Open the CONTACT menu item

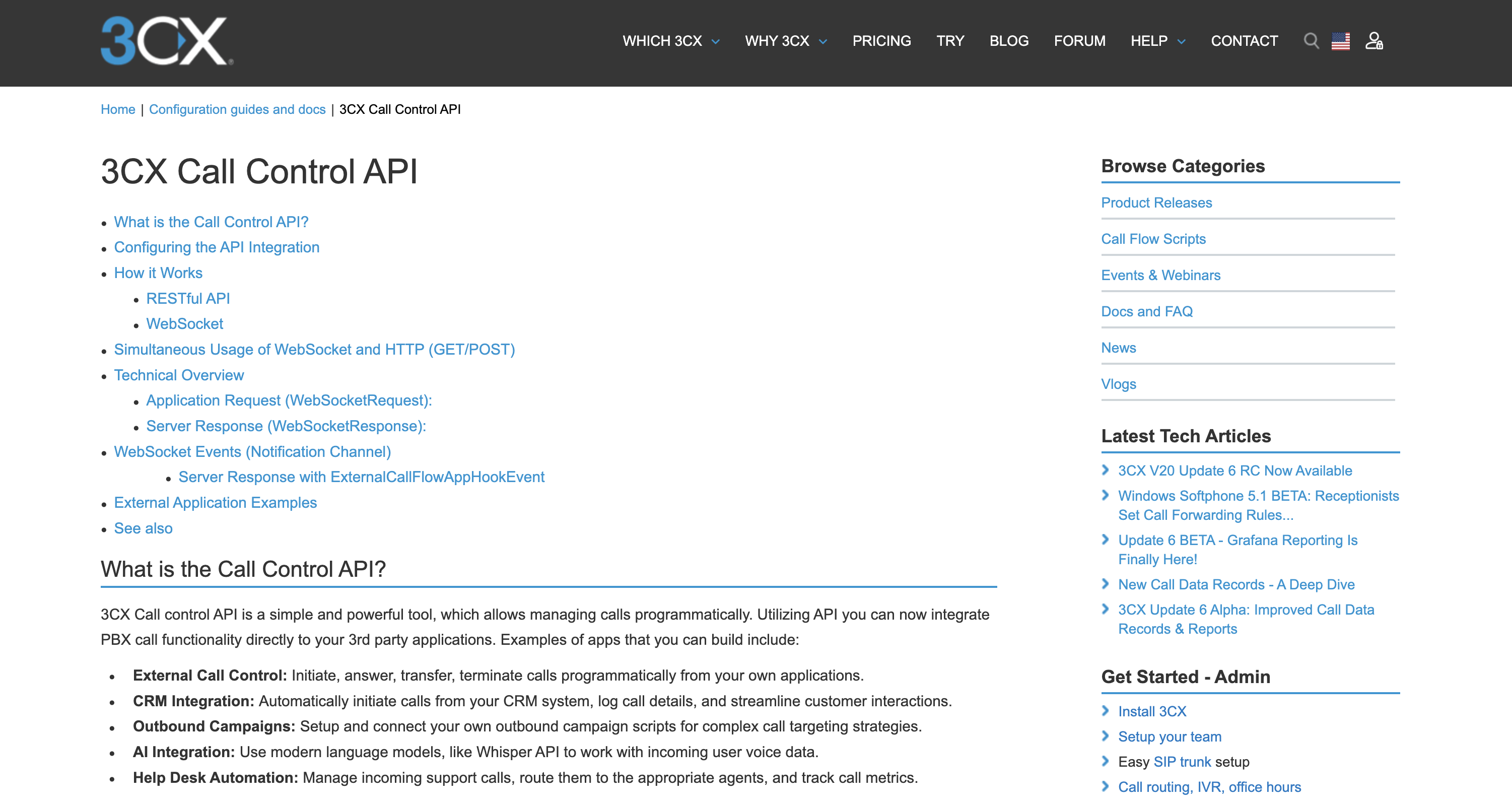point(1245,41)
